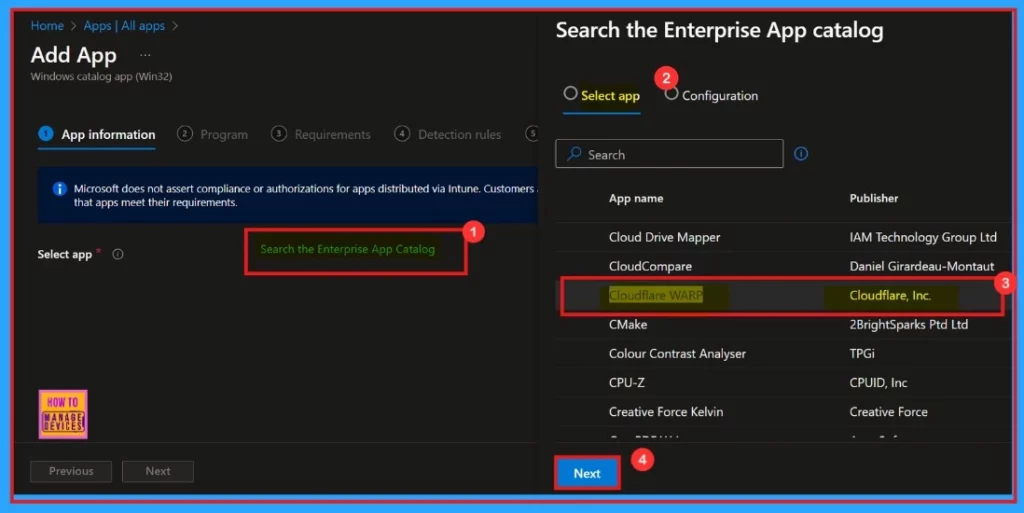
Task: Open the ellipsis menu beside Add App
Action: [x=145, y=55]
